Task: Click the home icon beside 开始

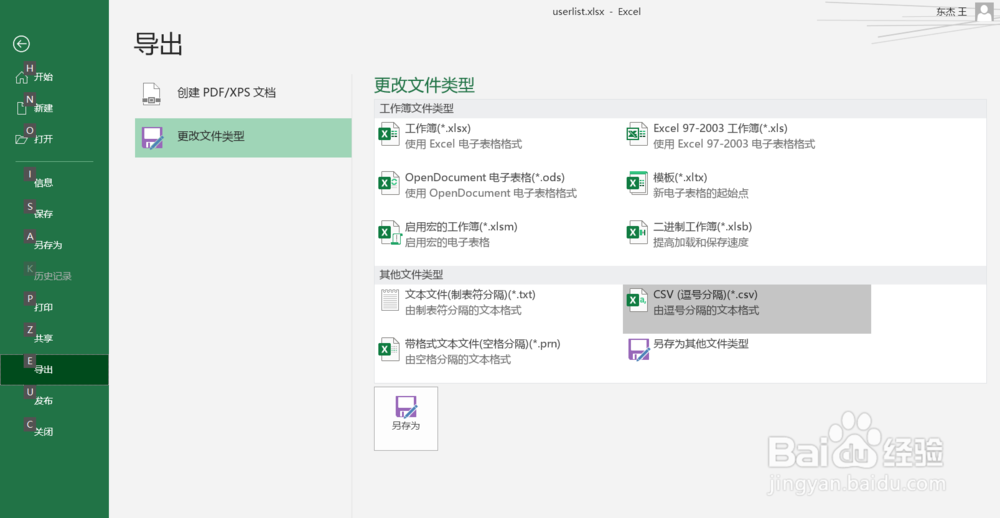Action: click(22, 77)
